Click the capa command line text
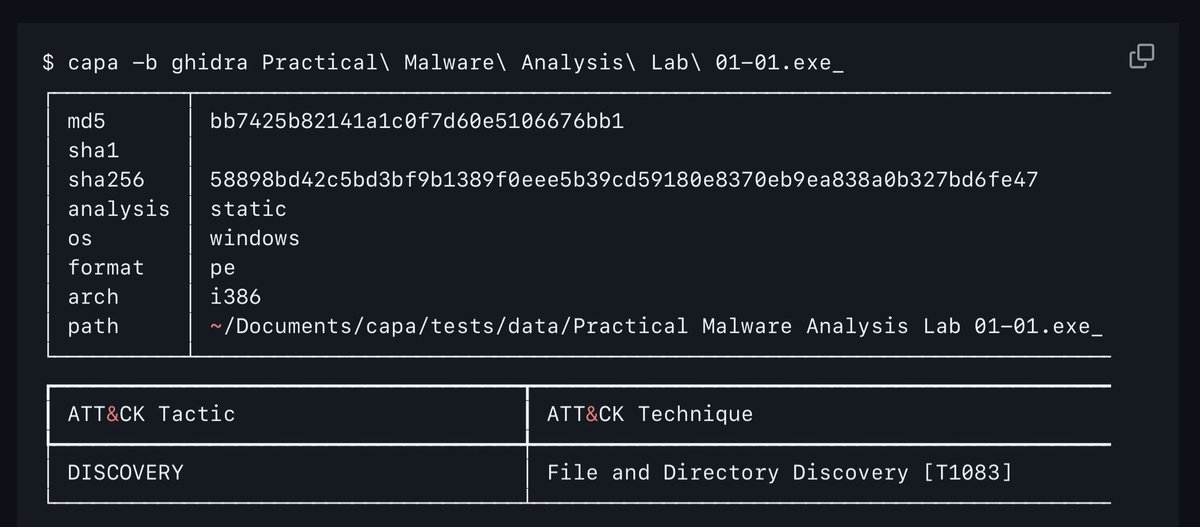This screenshot has width=1200, height=527. [x=443, y=63]
